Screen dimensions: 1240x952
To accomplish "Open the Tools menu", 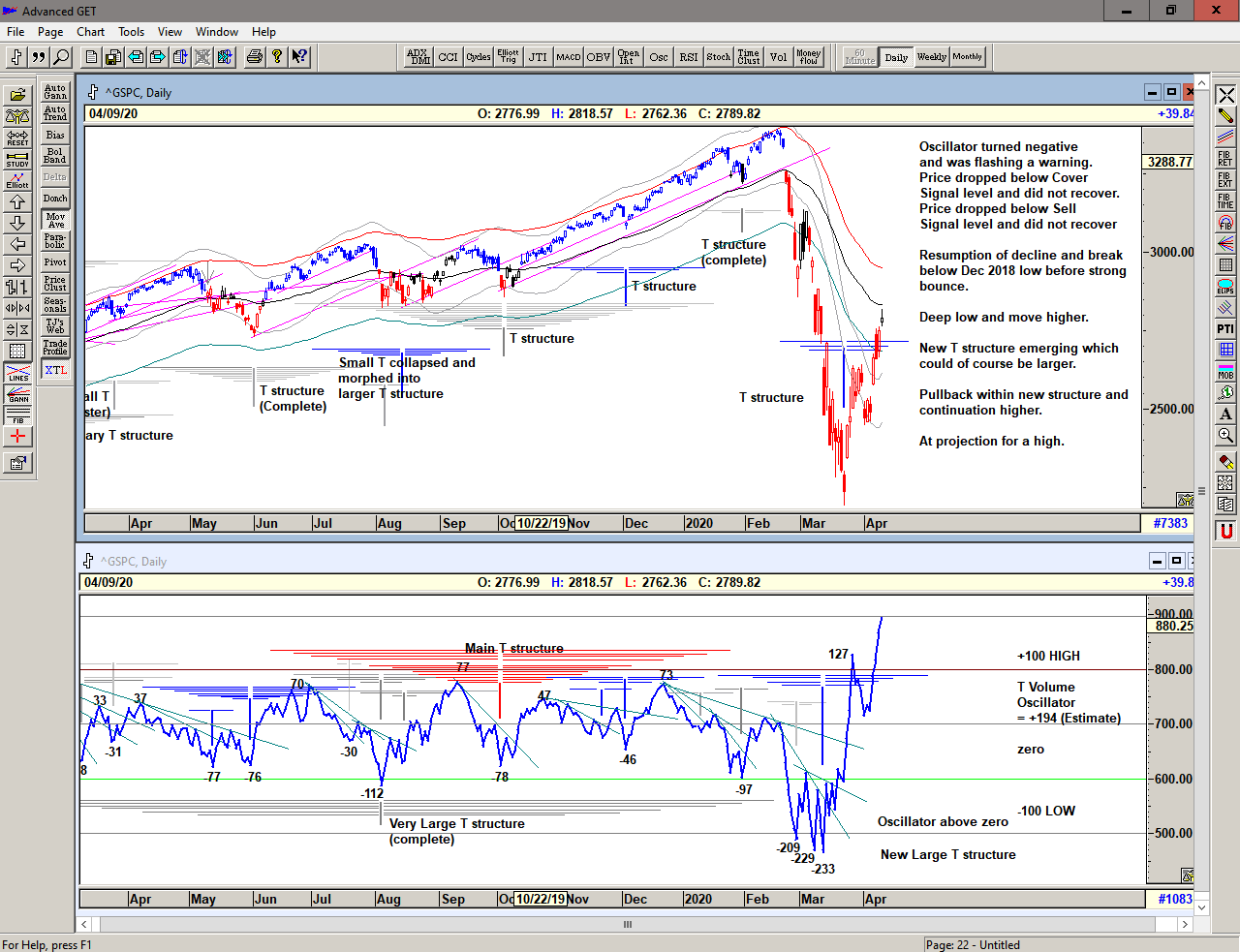I will tap(131, 32).
